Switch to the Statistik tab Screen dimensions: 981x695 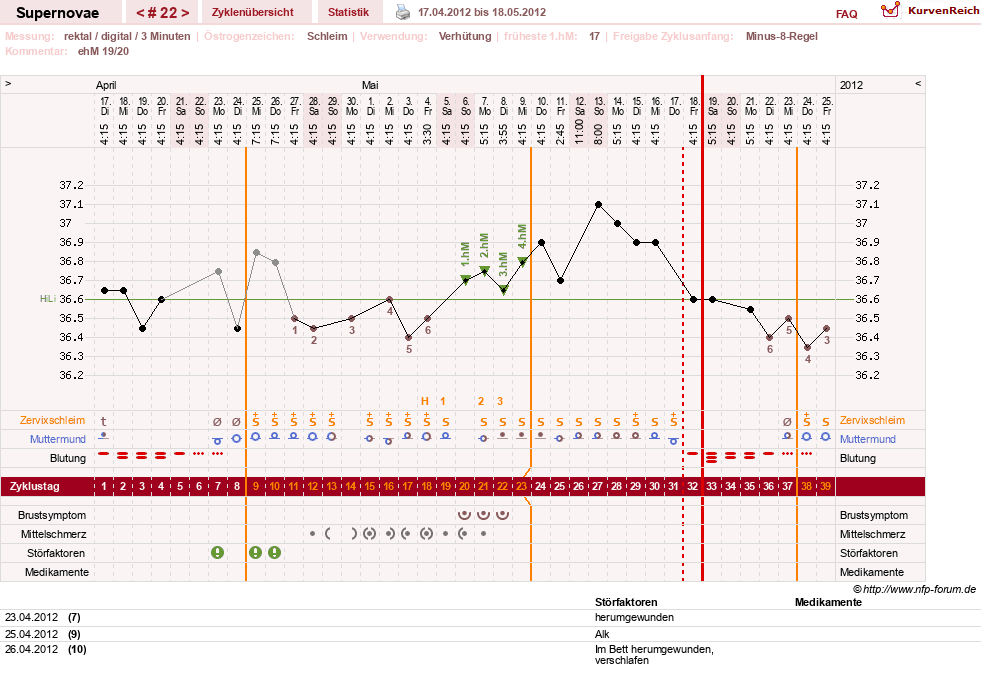pos(348,12)
